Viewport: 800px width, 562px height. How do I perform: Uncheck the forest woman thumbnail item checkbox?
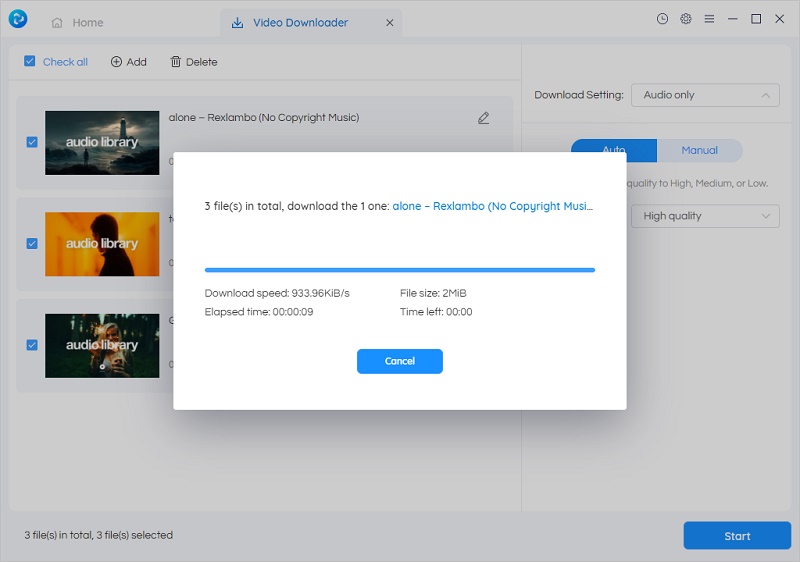[32, 345]
